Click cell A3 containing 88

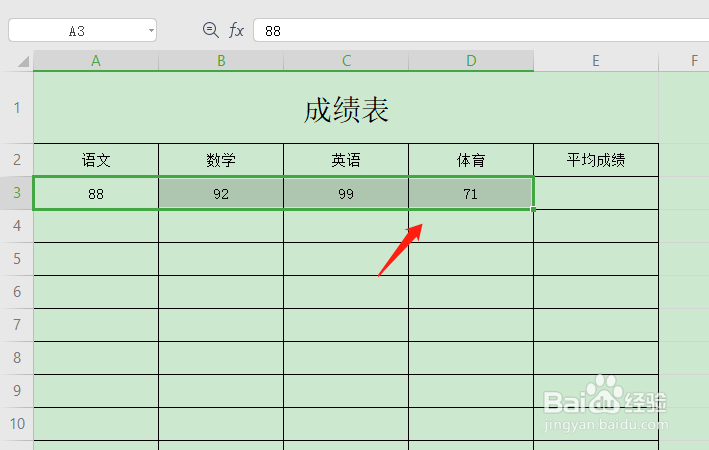point(96,194)
